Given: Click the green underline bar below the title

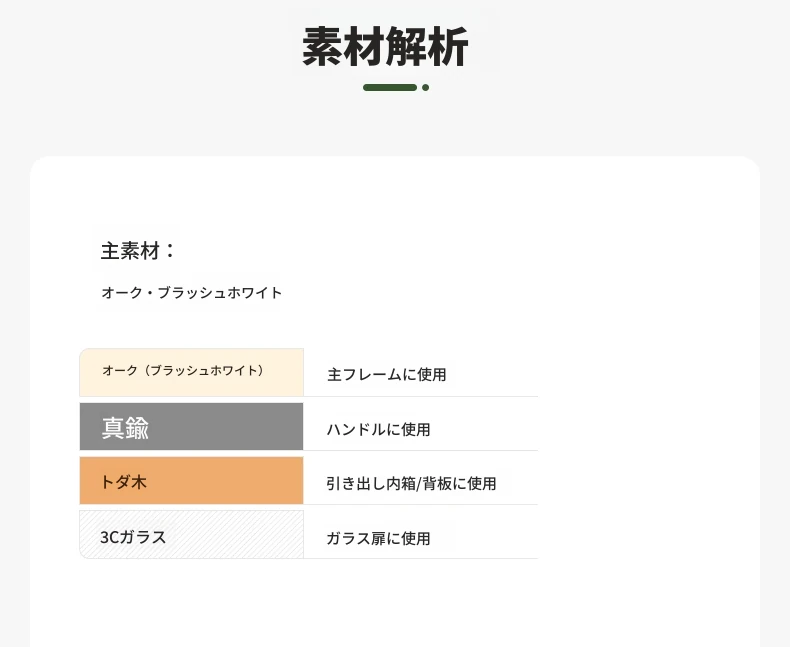Looking at the screenshot, I should [390, 88].
